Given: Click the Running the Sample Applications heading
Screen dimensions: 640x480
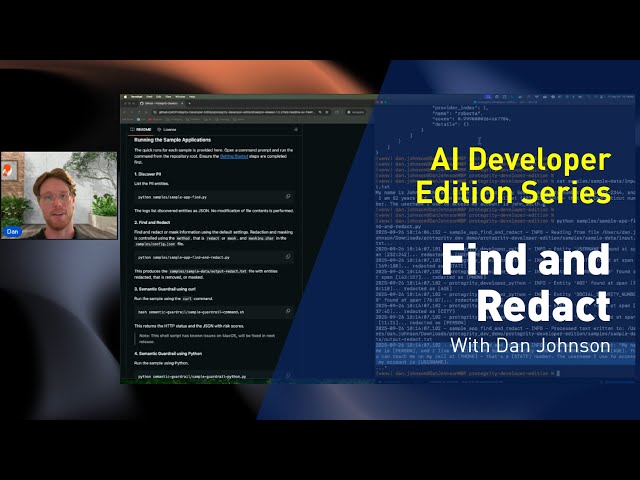Looking at the screenshot, I should [172, 140].
